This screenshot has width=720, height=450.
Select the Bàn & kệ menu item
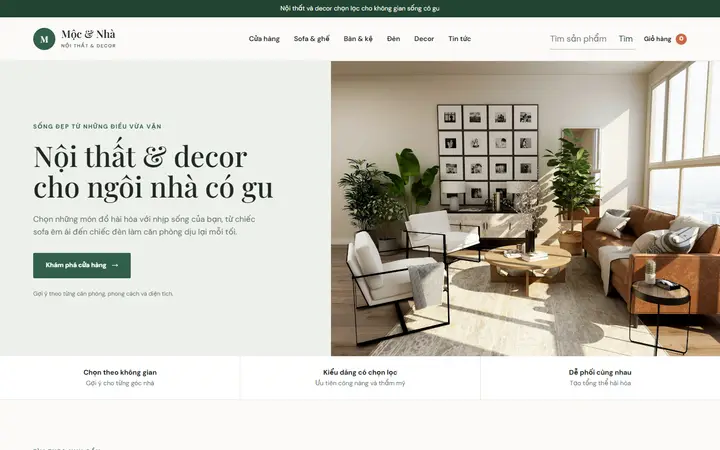[x=358, y=39]
